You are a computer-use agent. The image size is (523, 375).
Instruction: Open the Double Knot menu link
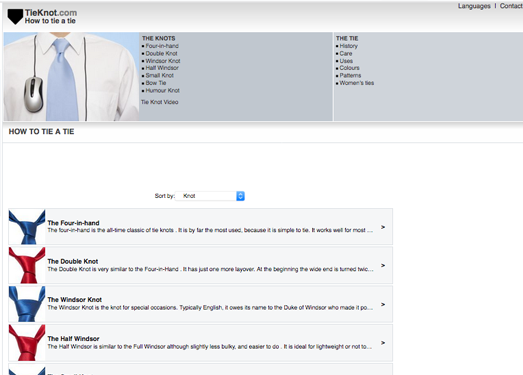[161, 53]
